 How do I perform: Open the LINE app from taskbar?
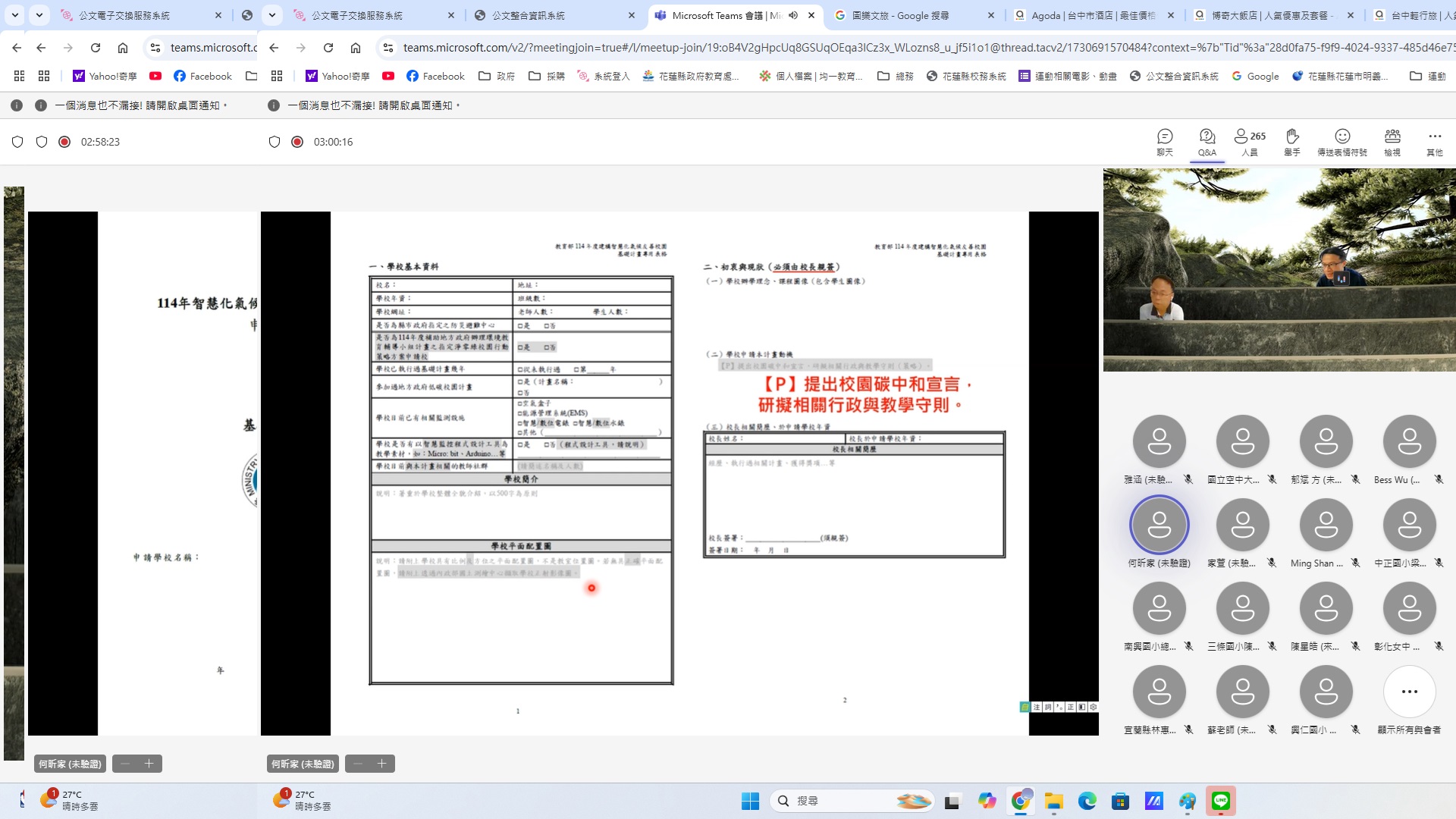(1220, 801)
